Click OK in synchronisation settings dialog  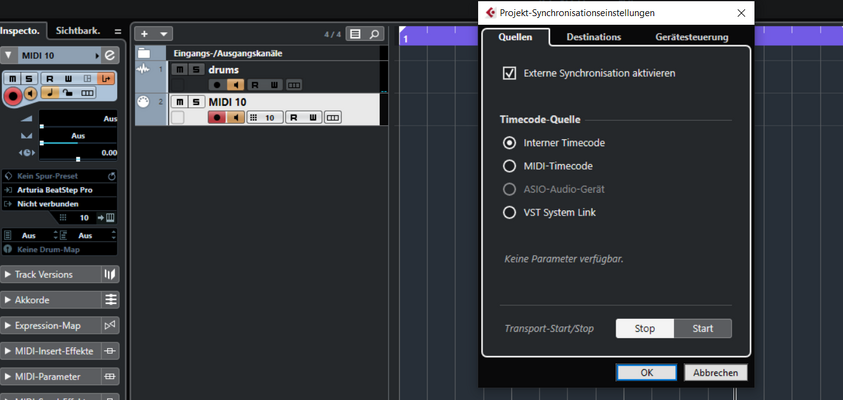click(646, 372)
